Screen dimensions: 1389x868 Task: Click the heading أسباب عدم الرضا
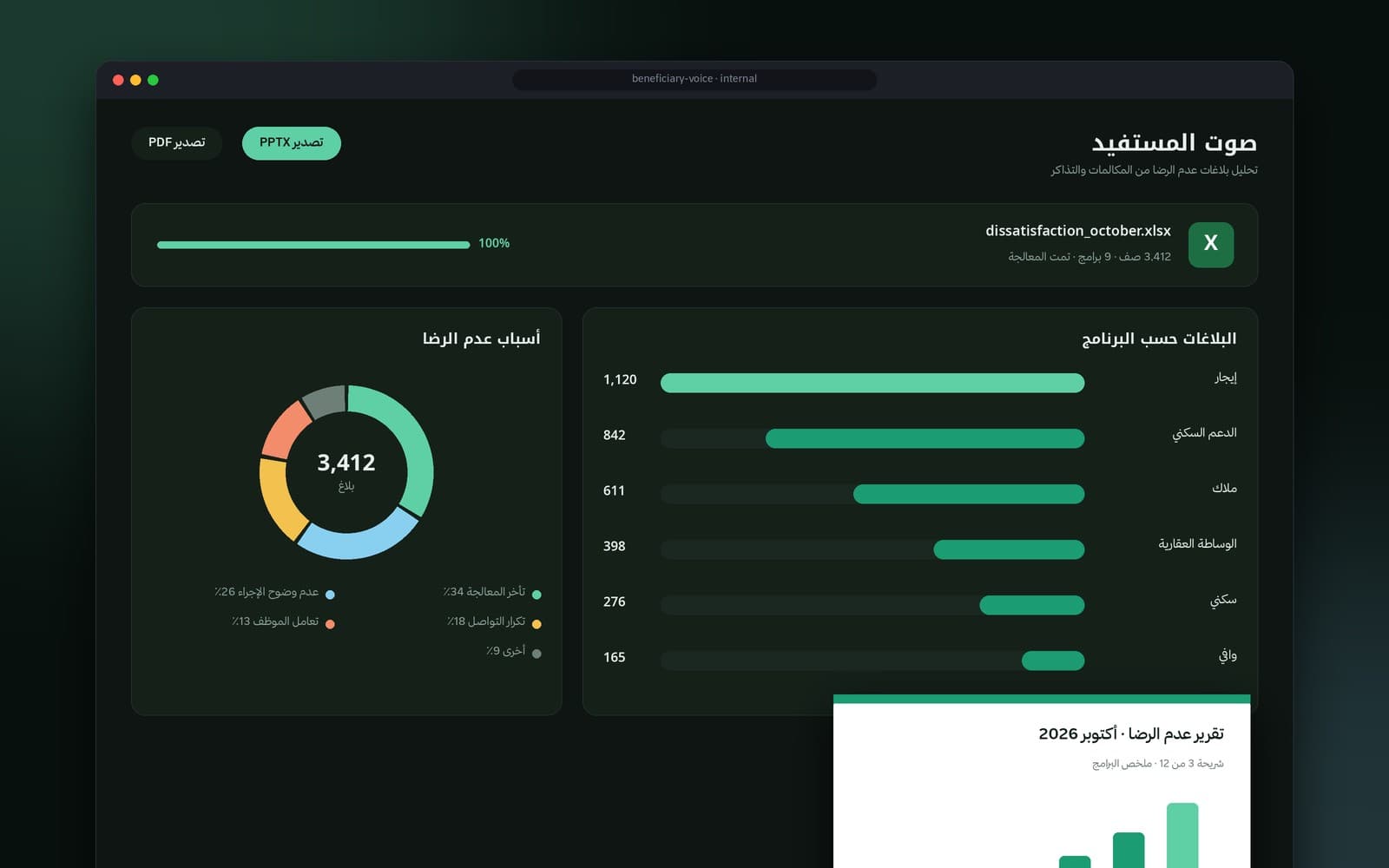[481, 338]
